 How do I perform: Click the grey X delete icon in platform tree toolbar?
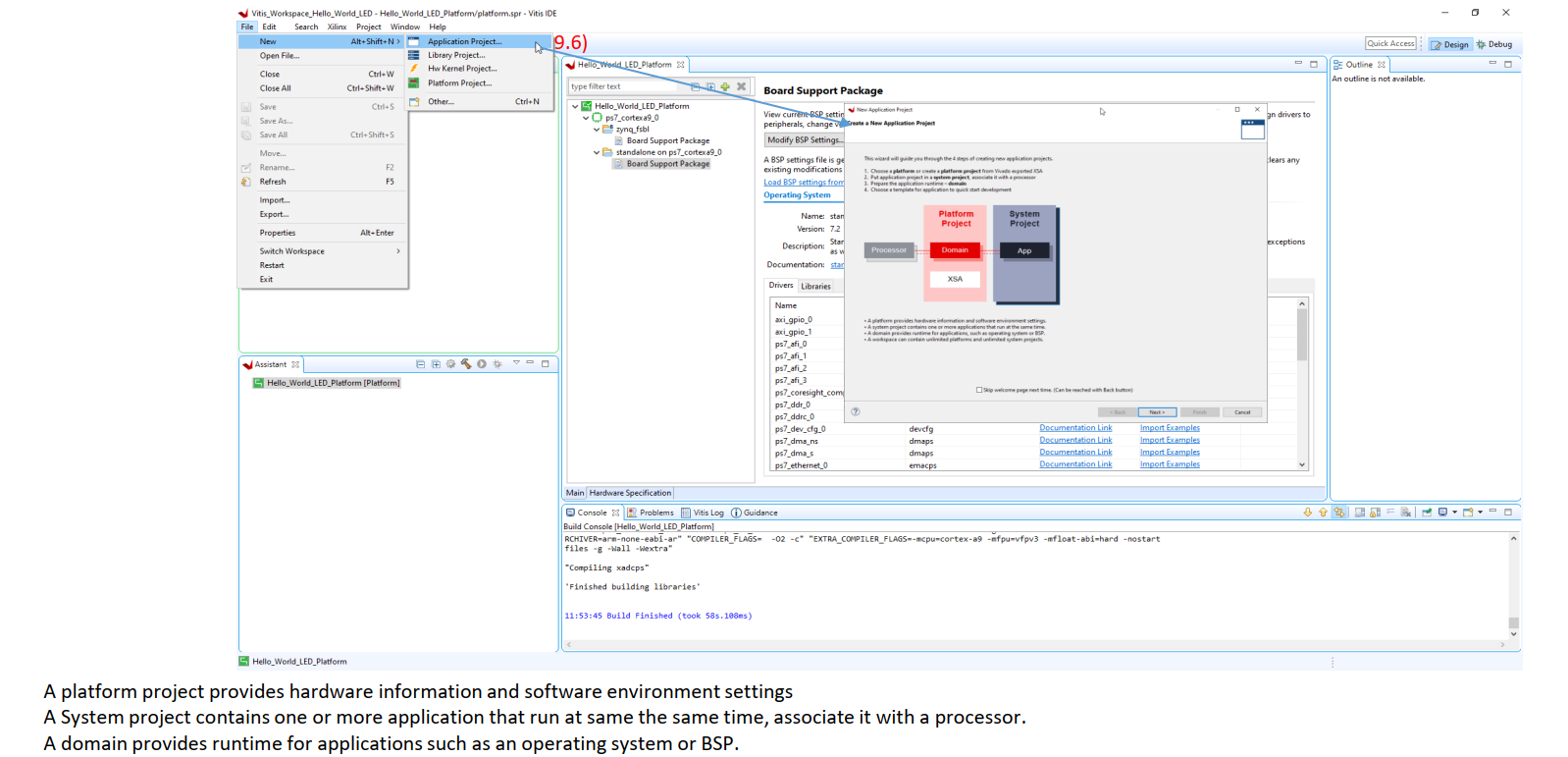(742, 86)
